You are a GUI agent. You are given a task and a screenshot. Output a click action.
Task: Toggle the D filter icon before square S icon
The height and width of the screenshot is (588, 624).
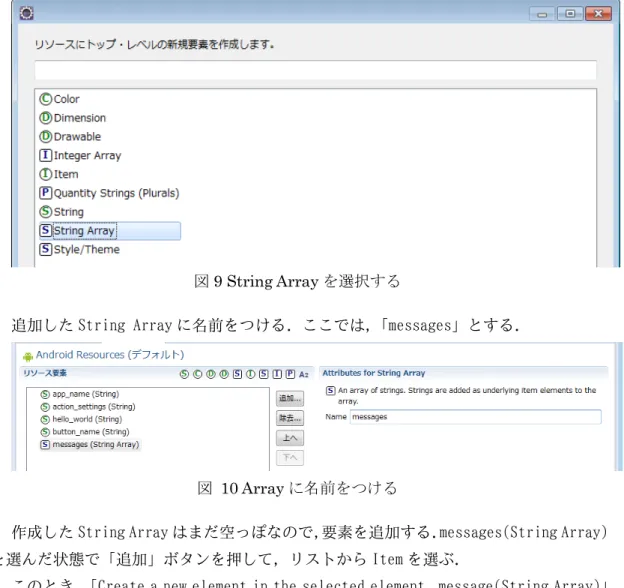tap(224, 374)
